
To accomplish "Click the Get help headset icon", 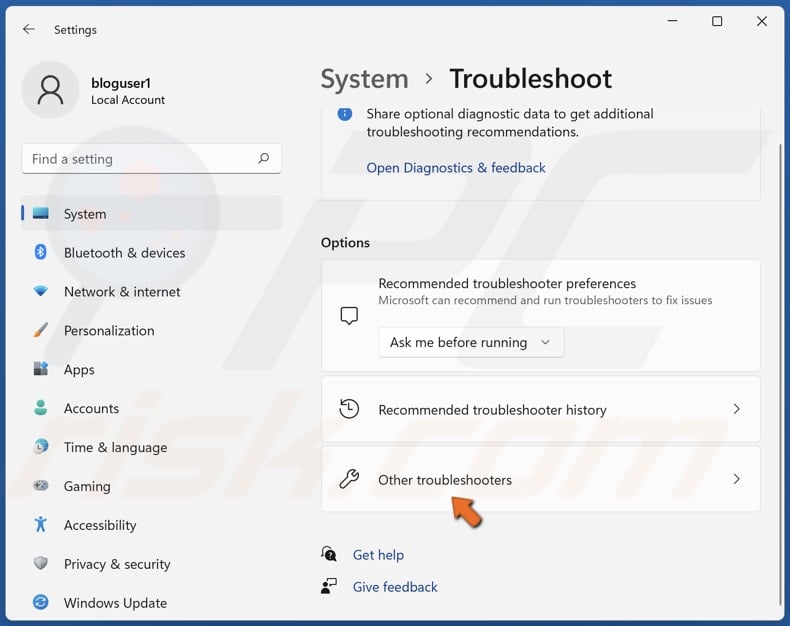I will 329,554.
